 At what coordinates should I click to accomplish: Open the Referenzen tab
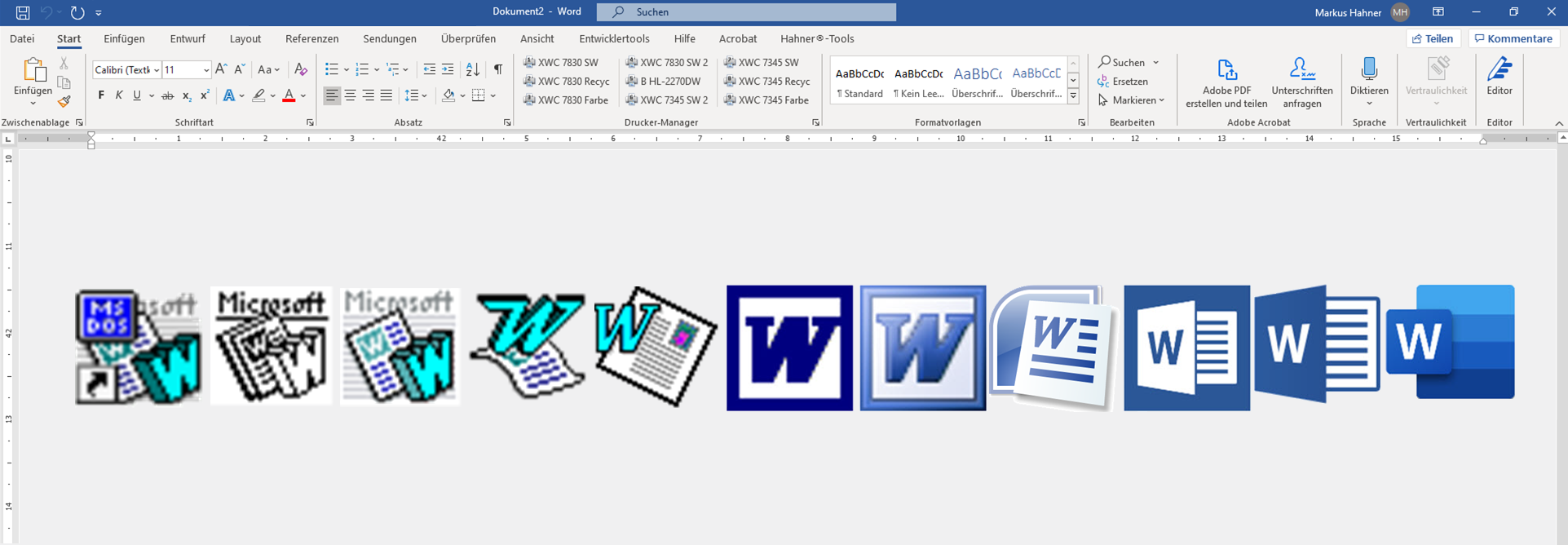tap(311, 38)
